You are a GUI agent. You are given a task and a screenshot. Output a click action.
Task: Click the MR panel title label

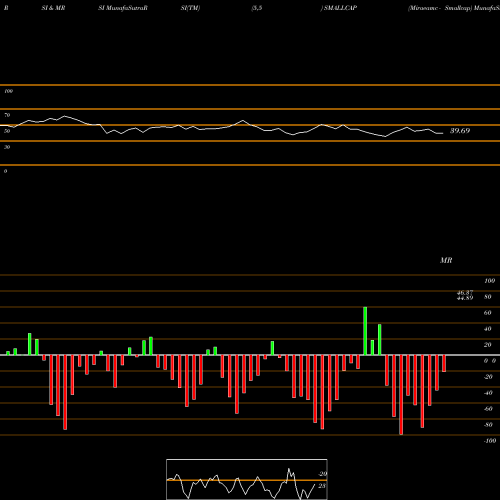(446, 260)
